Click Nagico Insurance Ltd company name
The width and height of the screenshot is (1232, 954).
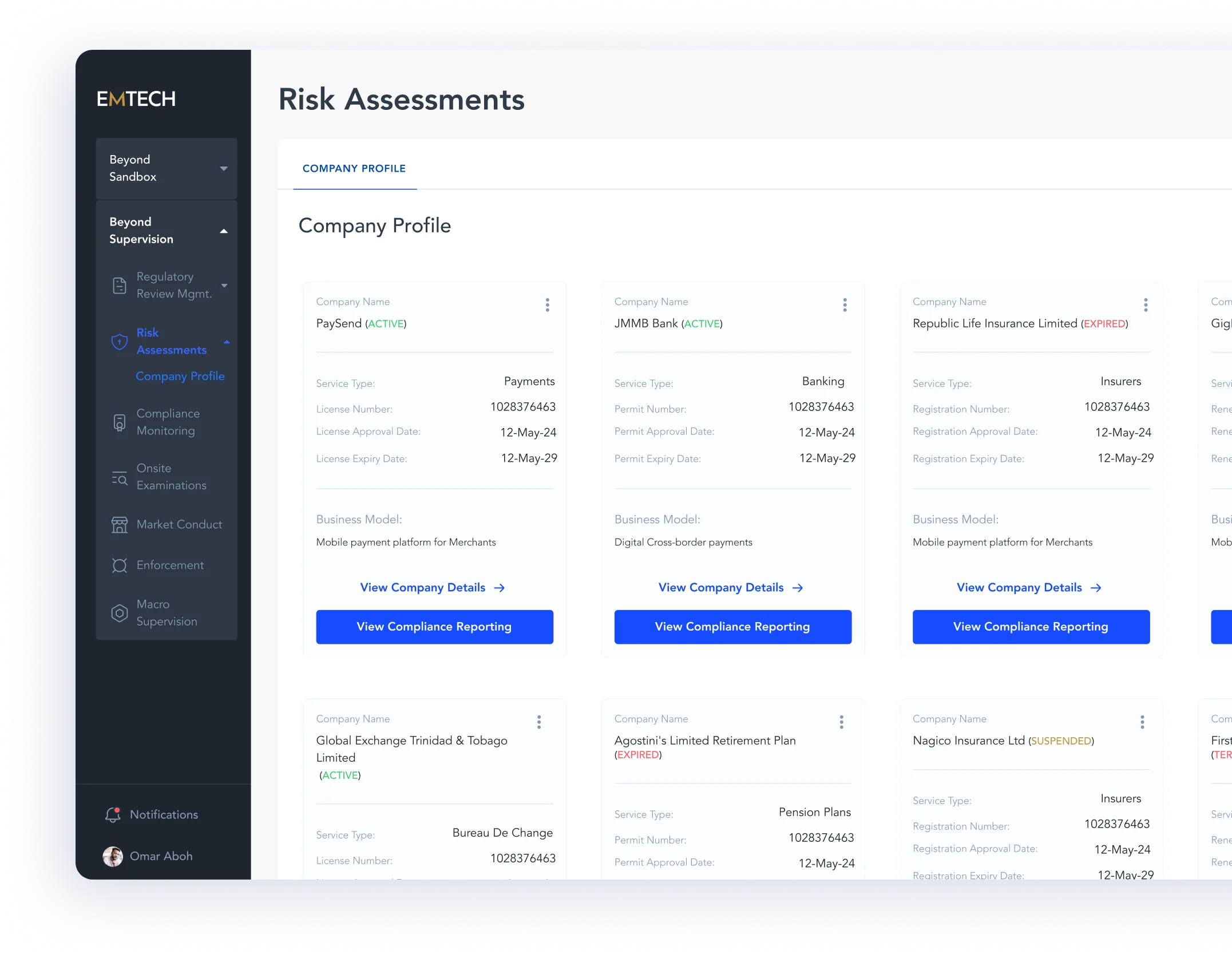point(968,741)
